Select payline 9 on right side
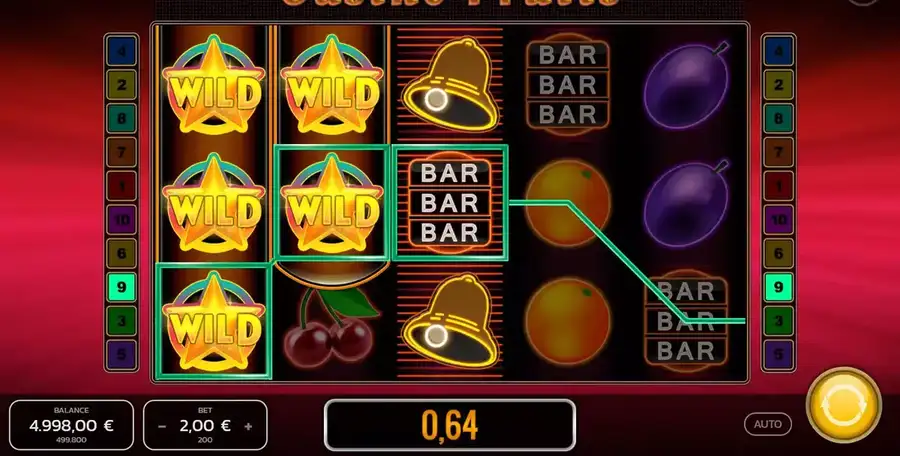The image size is (900, 456). click(x=778, y=287)
